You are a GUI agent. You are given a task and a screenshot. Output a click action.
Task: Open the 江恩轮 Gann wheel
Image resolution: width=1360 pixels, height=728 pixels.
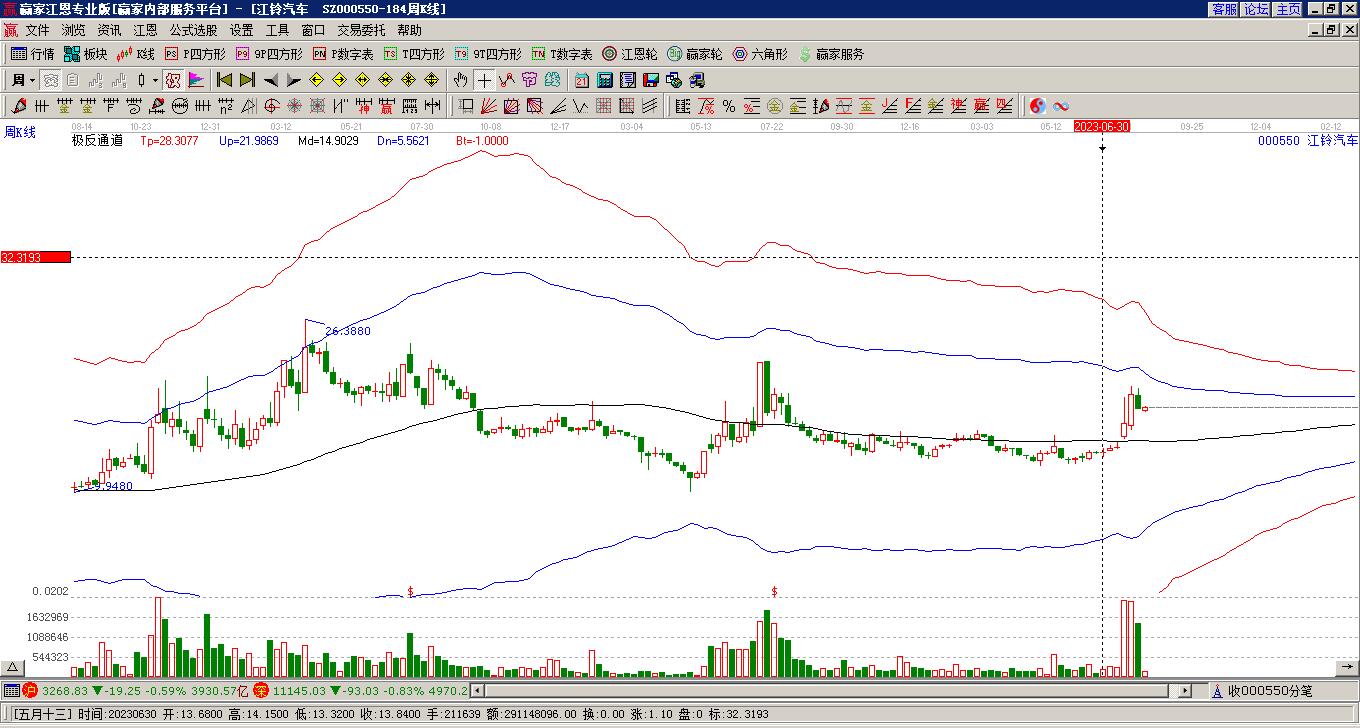point(630,54)
